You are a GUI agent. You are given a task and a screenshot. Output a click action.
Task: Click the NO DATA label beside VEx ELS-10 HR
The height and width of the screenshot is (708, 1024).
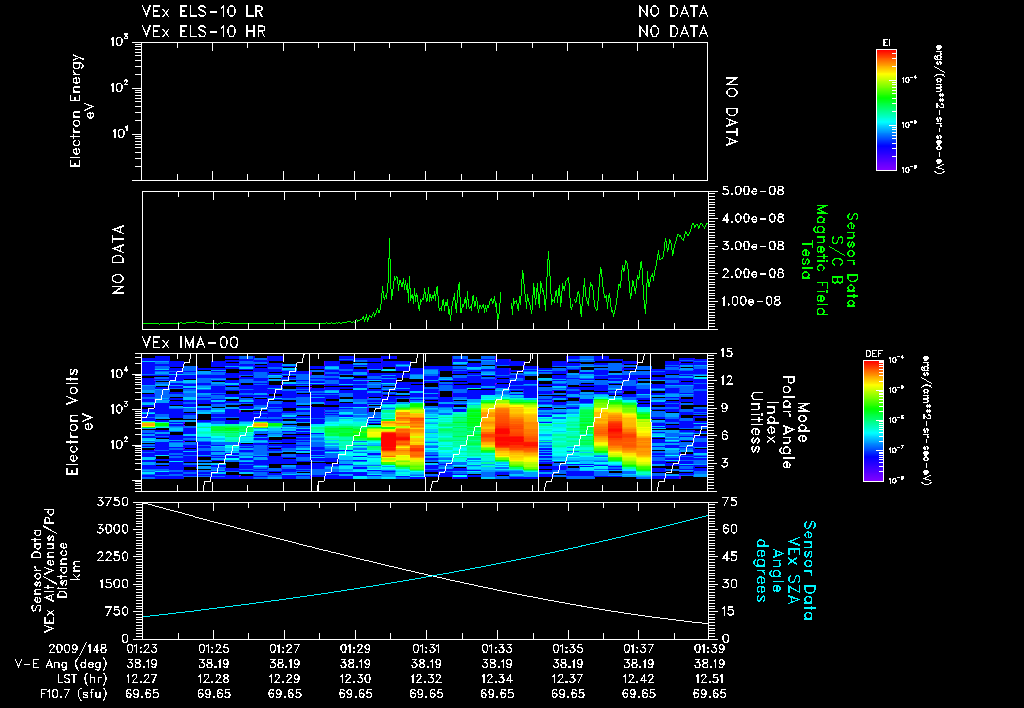[673, 31]
